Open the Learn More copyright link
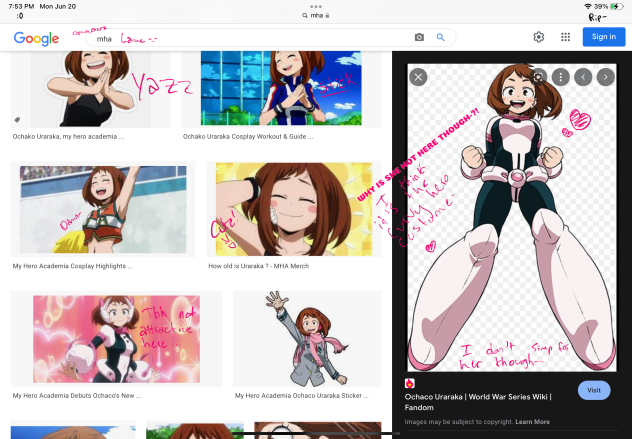Screen dimensions: 632x439 (x=532, y=422)
